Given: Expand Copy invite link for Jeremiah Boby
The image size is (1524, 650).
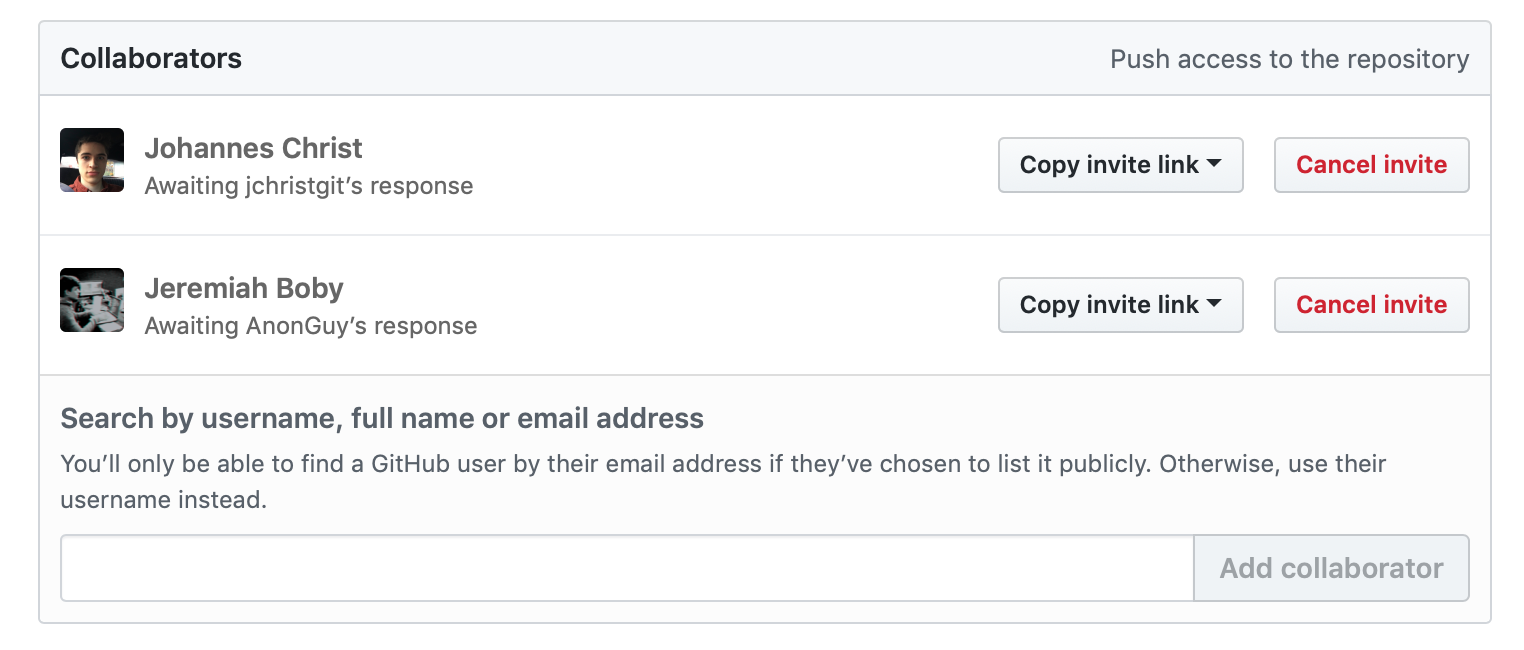Looking at the screenshot, I should (x=1120, y=305).
